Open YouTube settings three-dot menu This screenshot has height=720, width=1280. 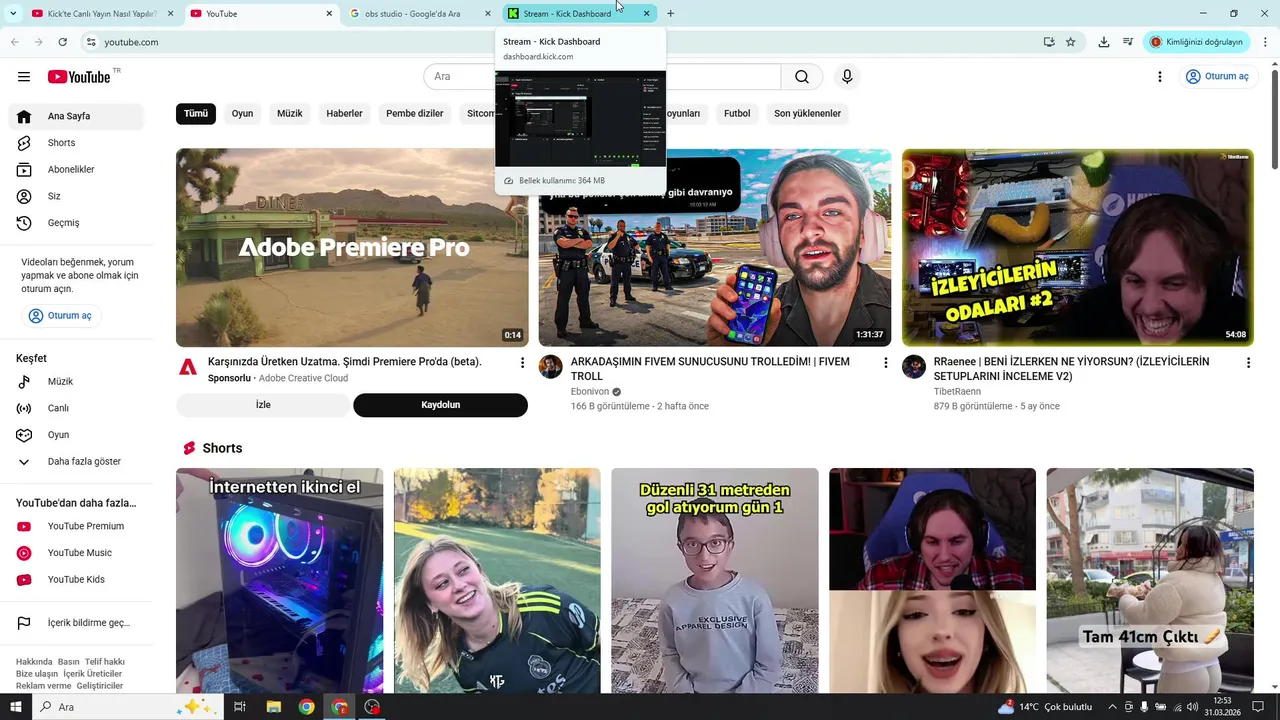pos(1159,77)
